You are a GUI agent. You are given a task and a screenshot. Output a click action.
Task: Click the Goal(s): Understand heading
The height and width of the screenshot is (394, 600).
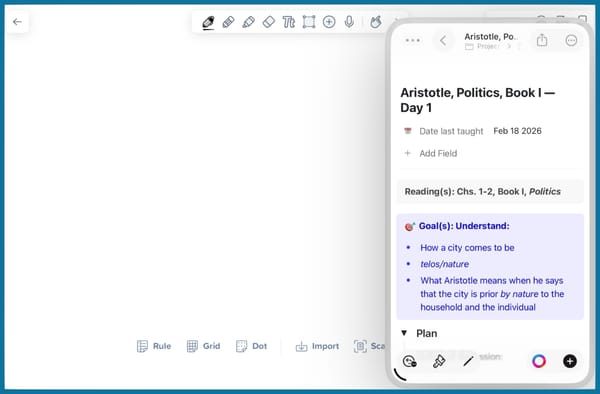pyautogui.click(x=464, y=226)
